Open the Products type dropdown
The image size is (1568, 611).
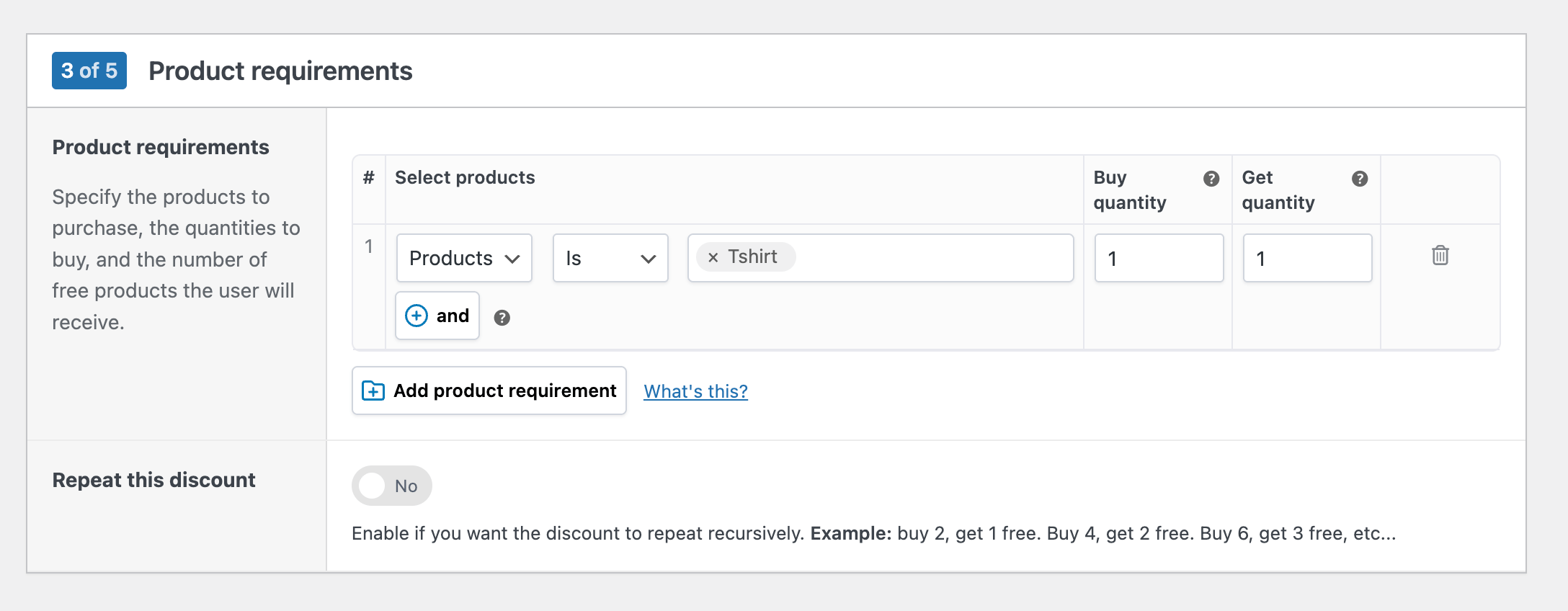464,258
